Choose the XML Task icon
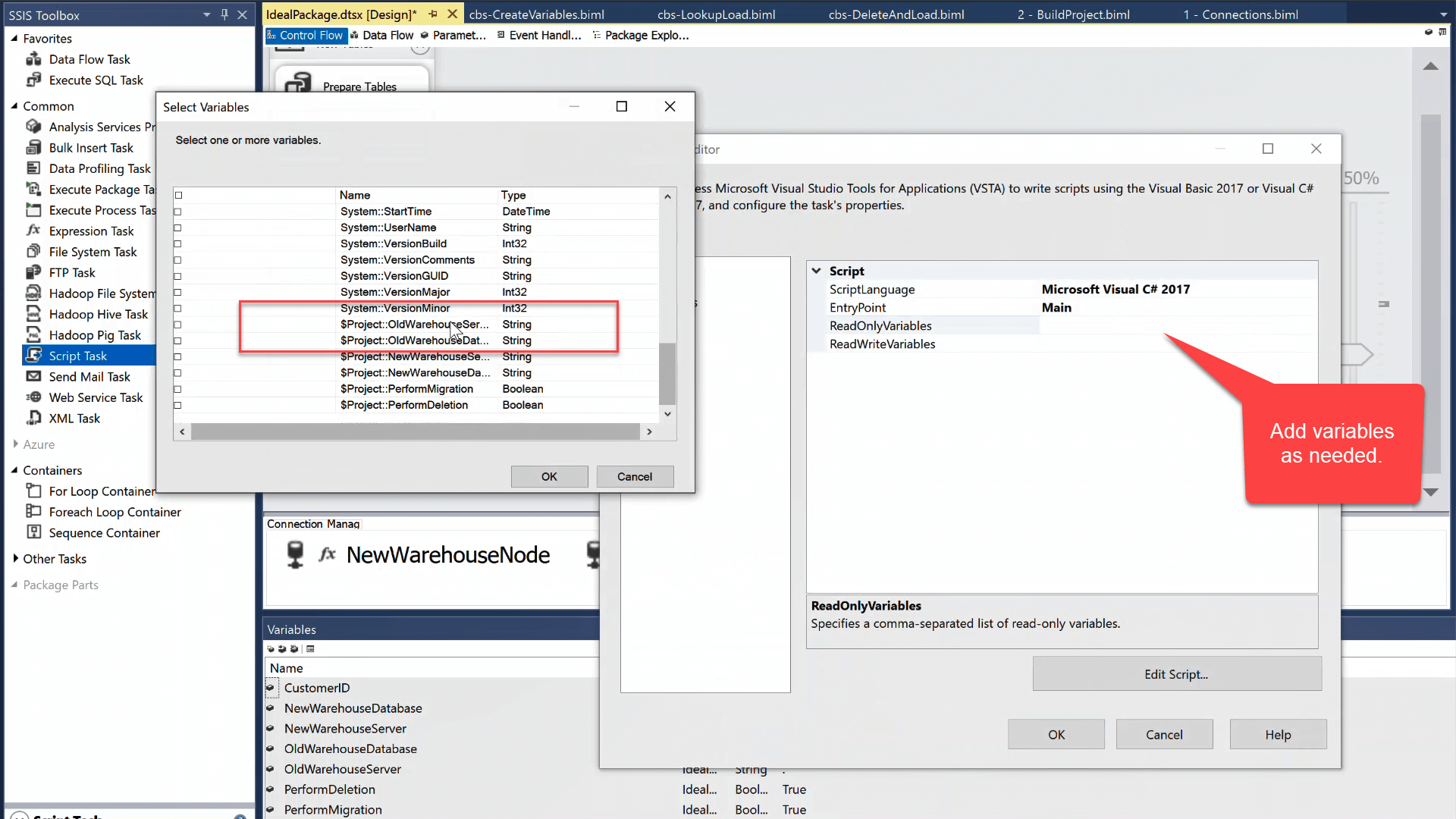1456x819 pixels. click(x=33, y=418)
